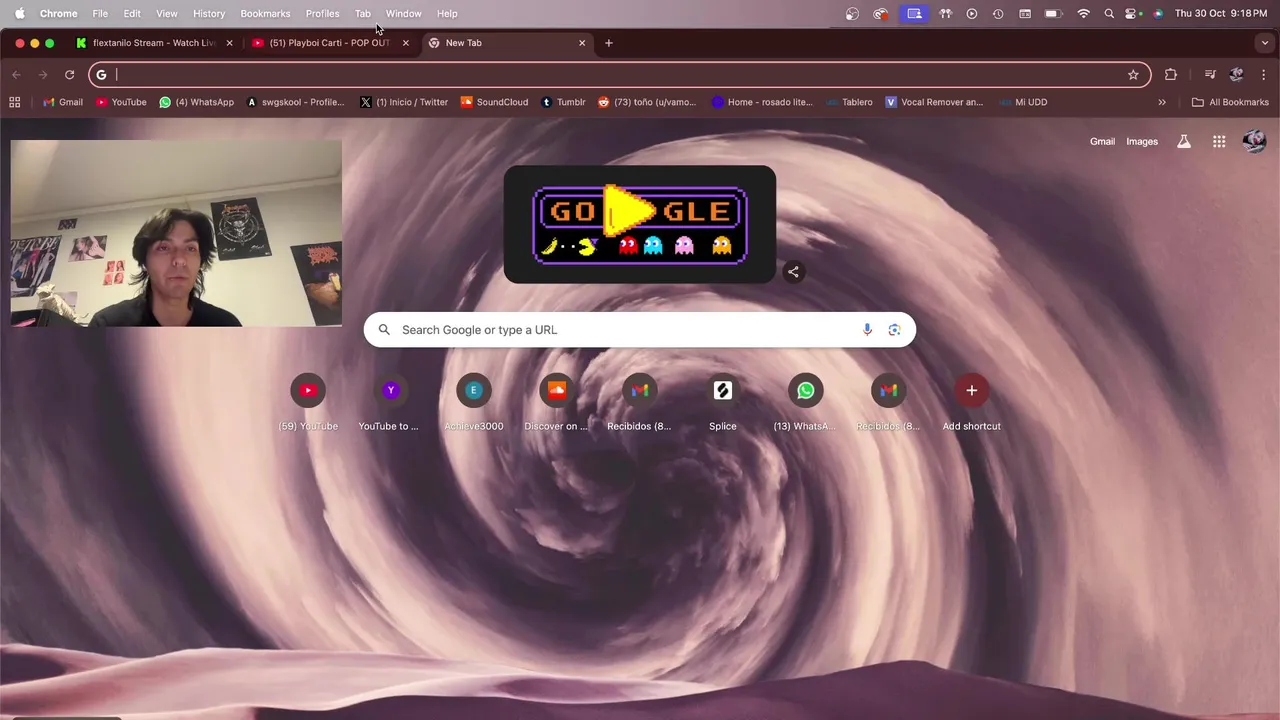Open the apps grid in bookmarks bar
This screenshot has width=1280, height=720.
tap(15, 102)
